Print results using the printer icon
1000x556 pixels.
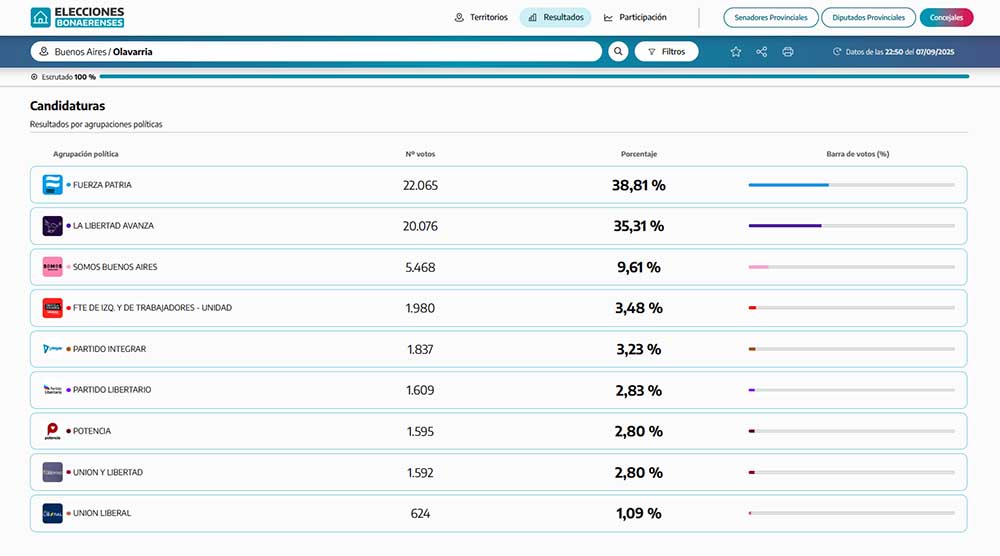point(788,51)
